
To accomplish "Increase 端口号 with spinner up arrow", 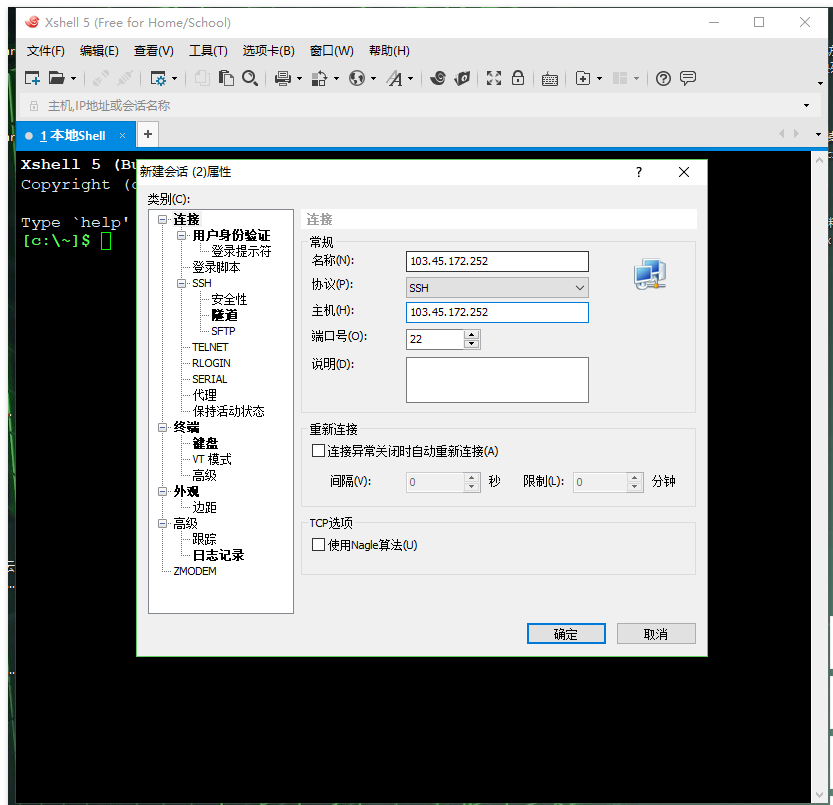I will (472, 334).
